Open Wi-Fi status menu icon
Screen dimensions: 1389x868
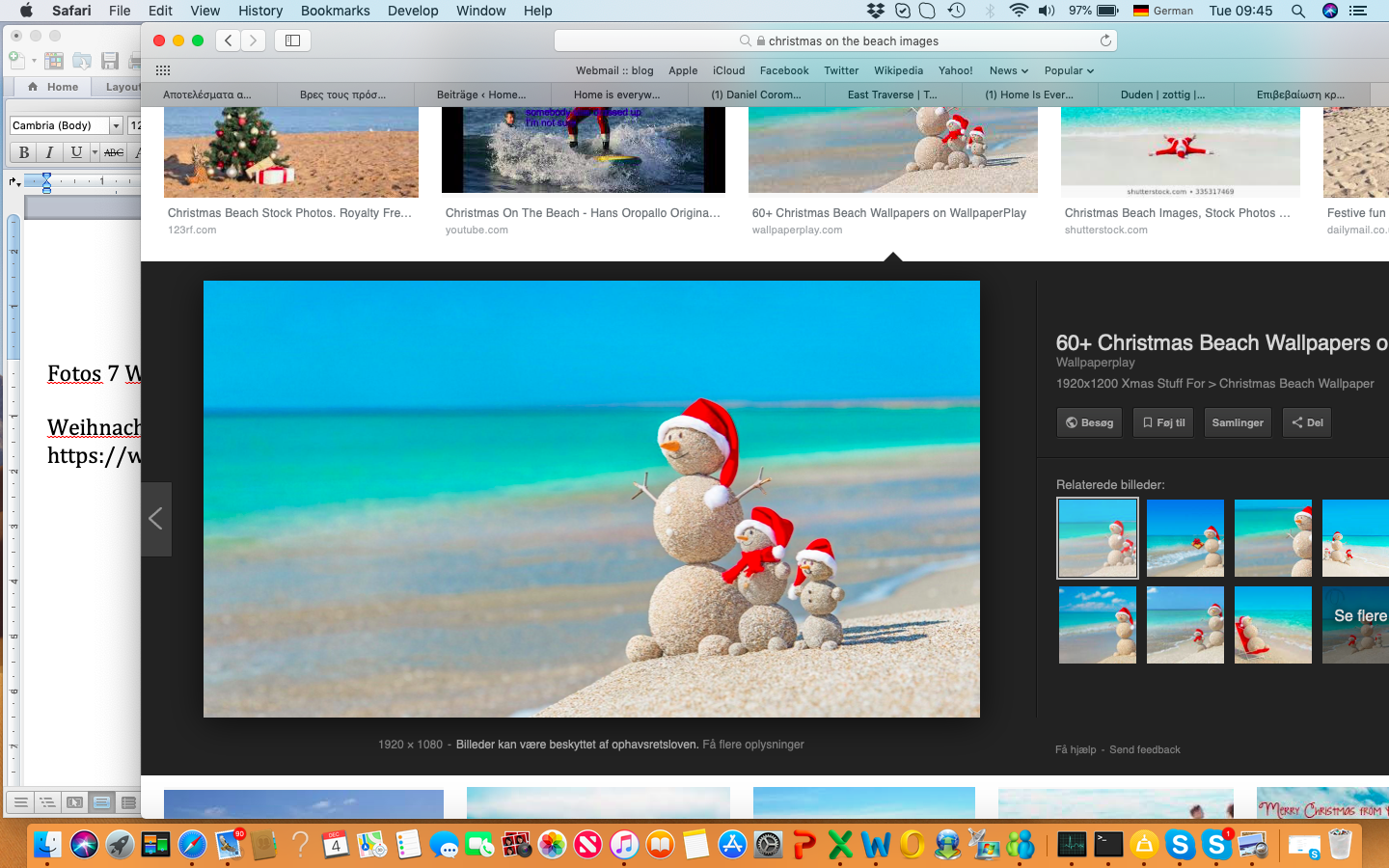click(x=1019, y=11)
